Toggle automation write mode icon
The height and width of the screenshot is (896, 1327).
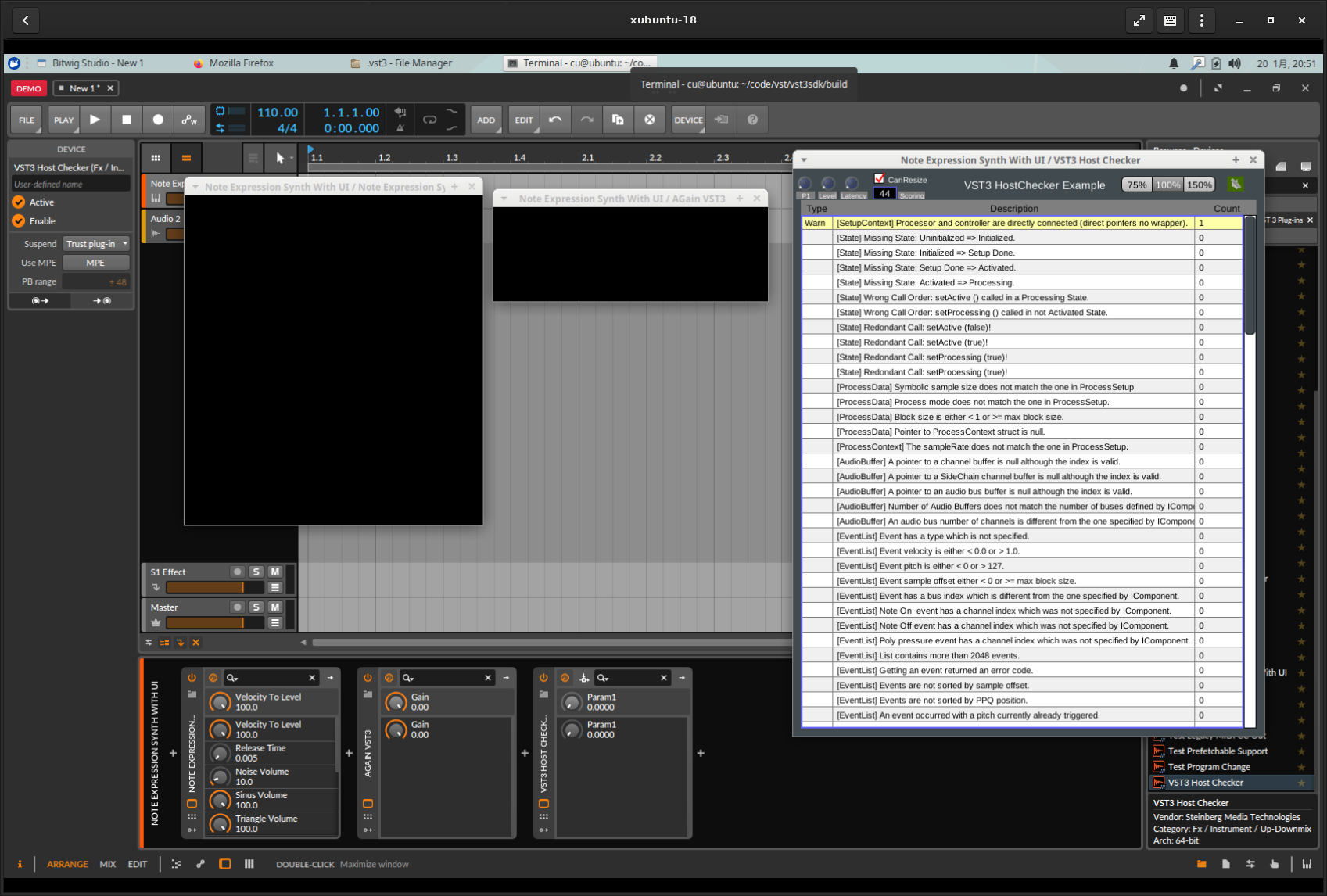(x=189, y=120)
